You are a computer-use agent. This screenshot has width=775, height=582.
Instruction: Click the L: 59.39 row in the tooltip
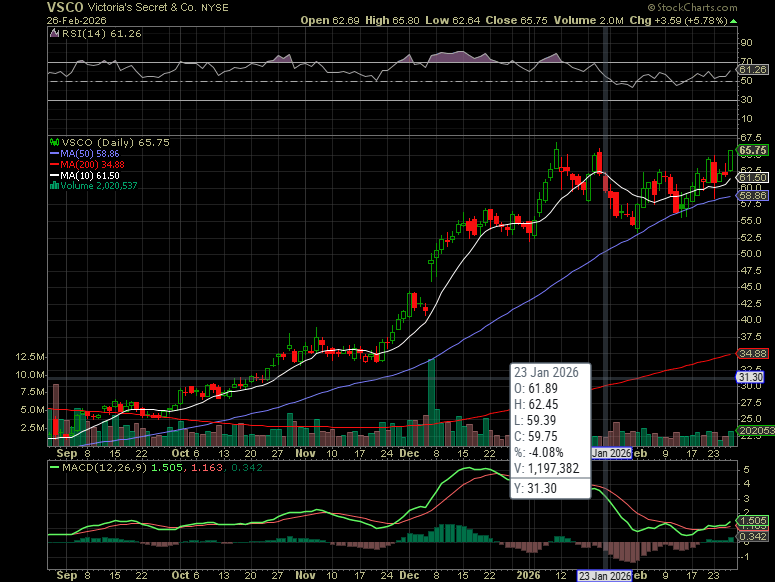[535, 420]
